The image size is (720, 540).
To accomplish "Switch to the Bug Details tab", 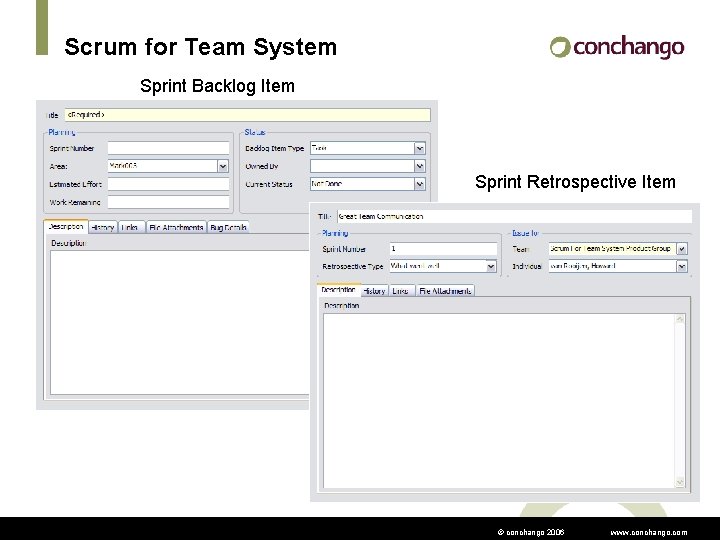I will point(228,227).
